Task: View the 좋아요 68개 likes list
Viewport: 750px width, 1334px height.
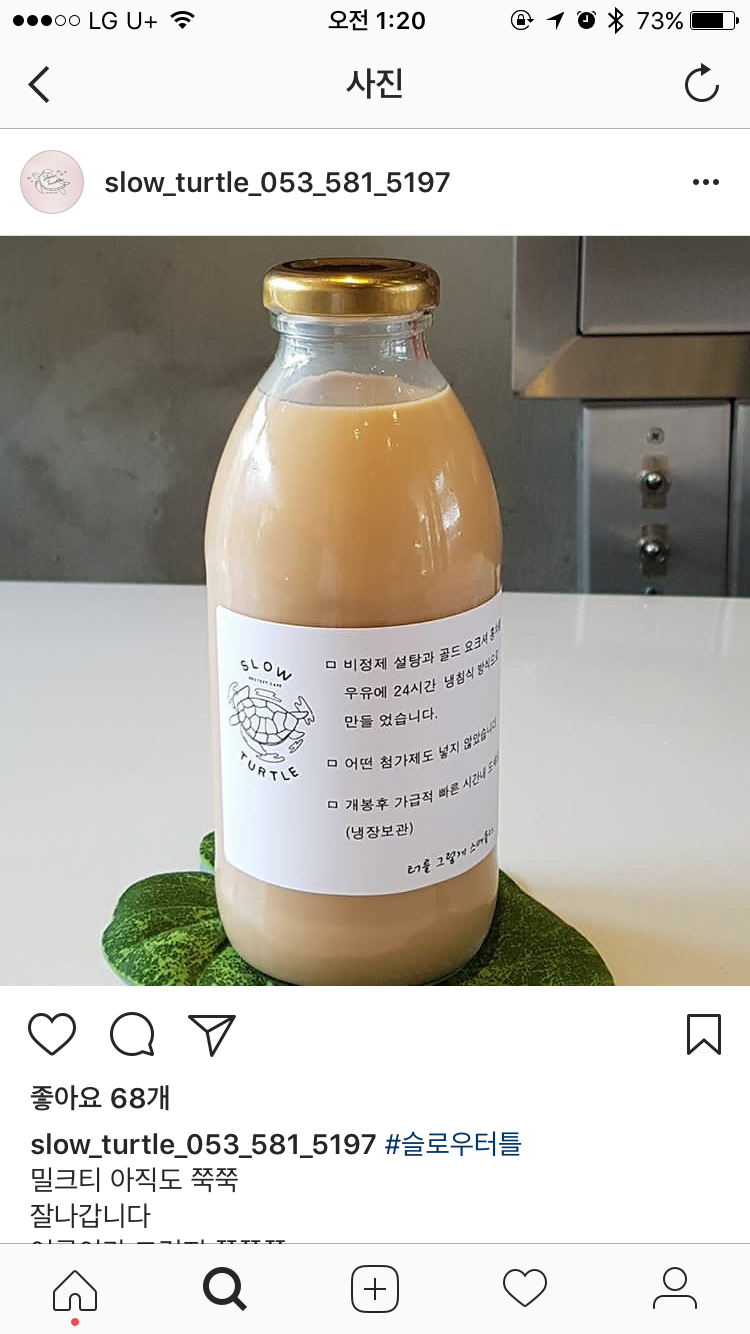Action: tap(100, 1098)
